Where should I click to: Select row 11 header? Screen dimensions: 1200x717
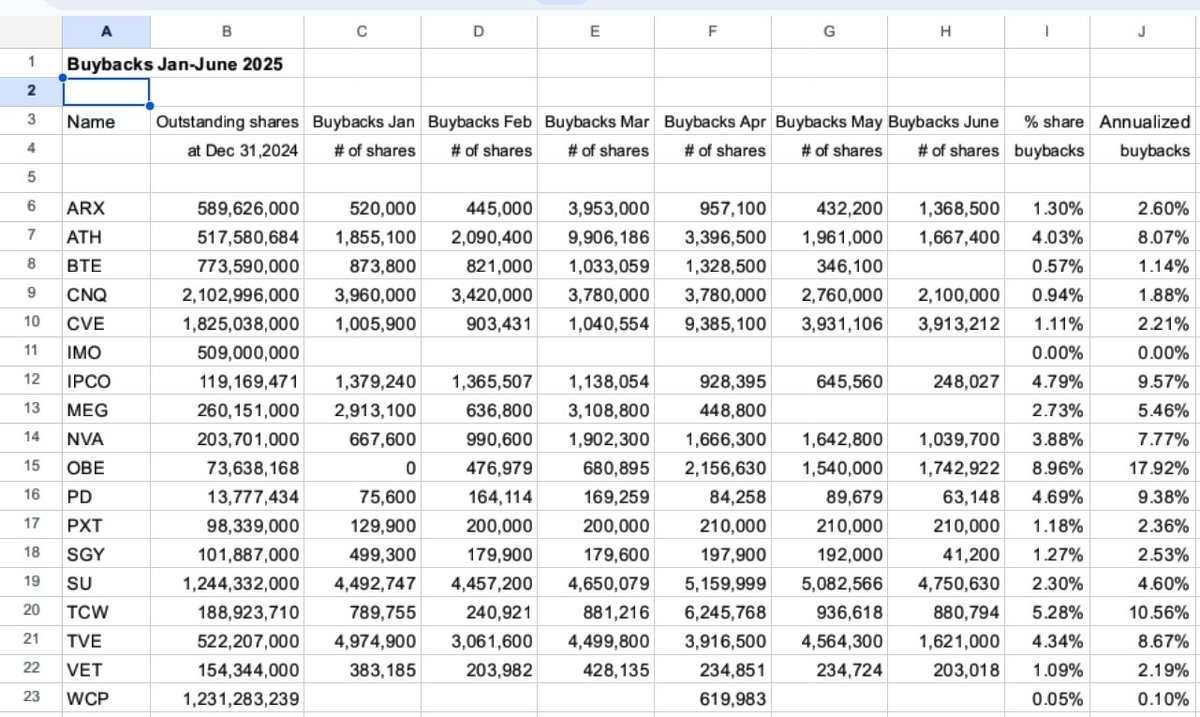pyautogui.click(x=31, y=352)
